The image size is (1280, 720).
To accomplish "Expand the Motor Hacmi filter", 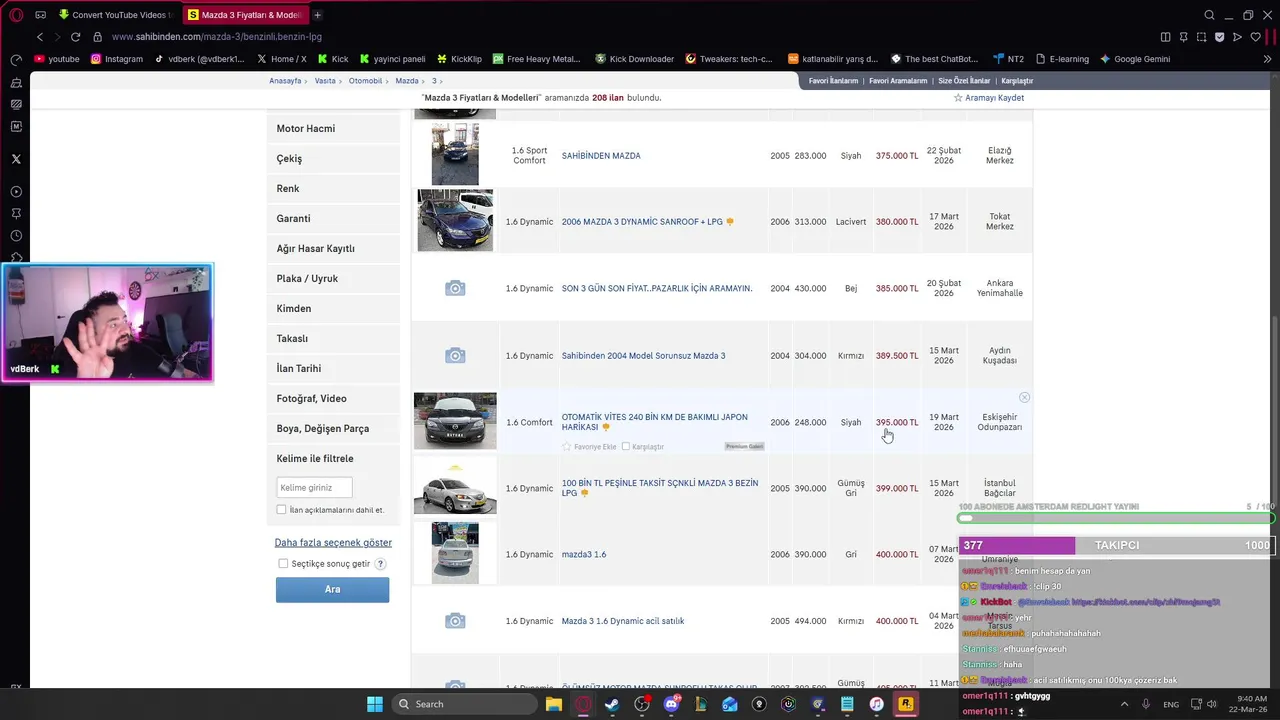I will tap(333, 129).
